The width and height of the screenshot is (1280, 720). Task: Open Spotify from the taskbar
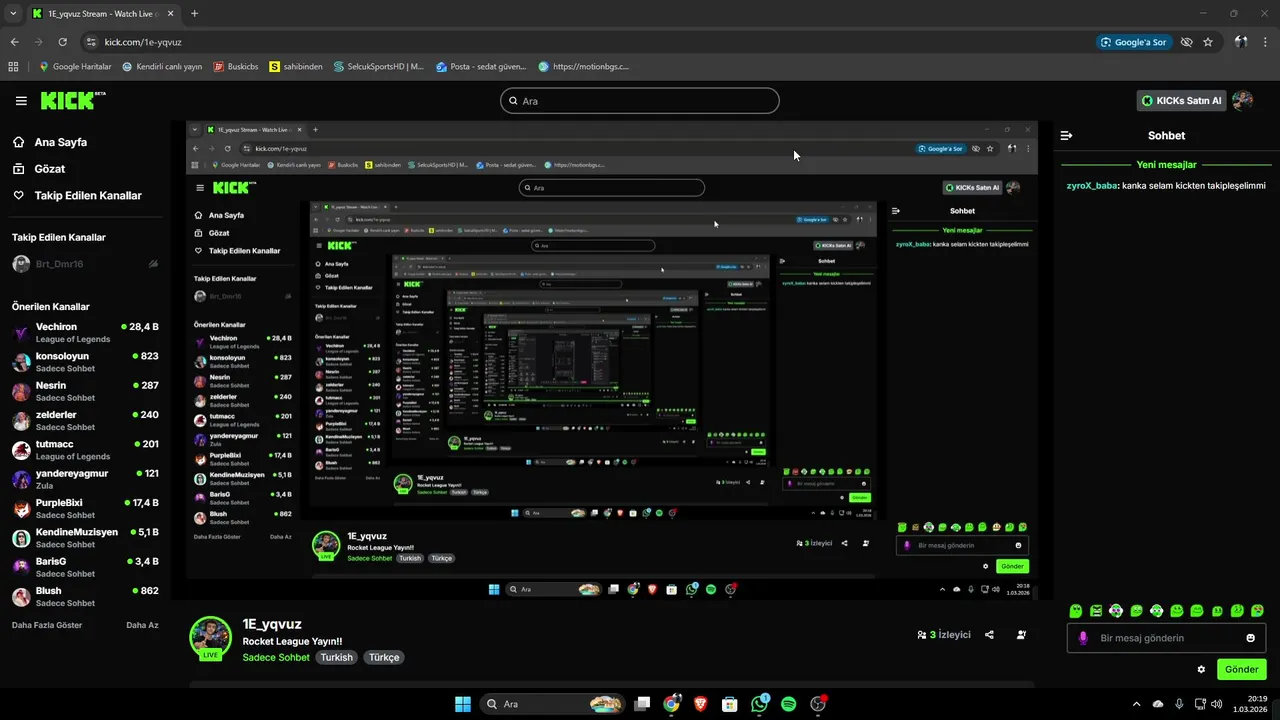pyautogui.click(x=788, y=704)
